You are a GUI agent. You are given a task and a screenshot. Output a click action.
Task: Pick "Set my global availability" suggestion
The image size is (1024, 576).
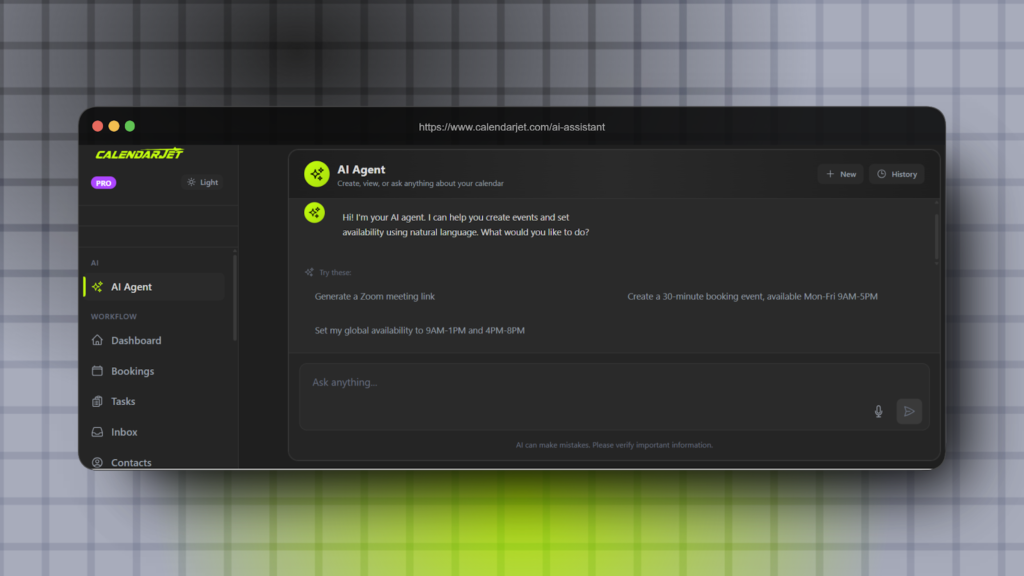pyautogui.click(x=419, y=331)
